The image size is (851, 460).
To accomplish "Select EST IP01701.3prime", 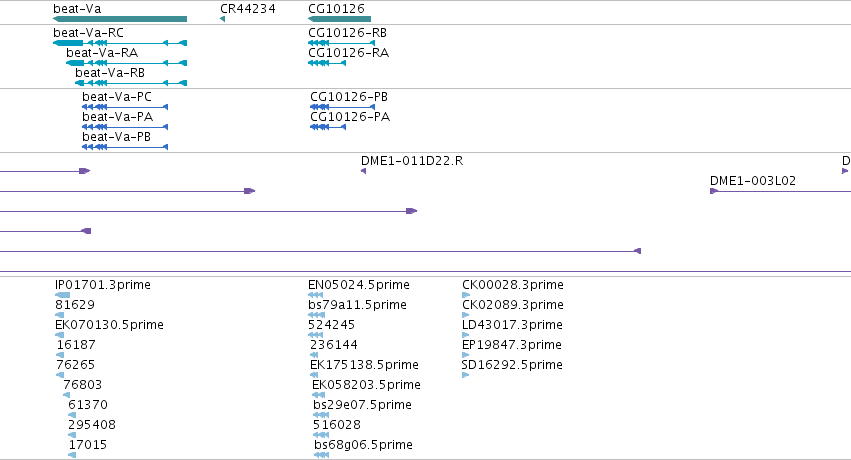I will tap(62, 295).
